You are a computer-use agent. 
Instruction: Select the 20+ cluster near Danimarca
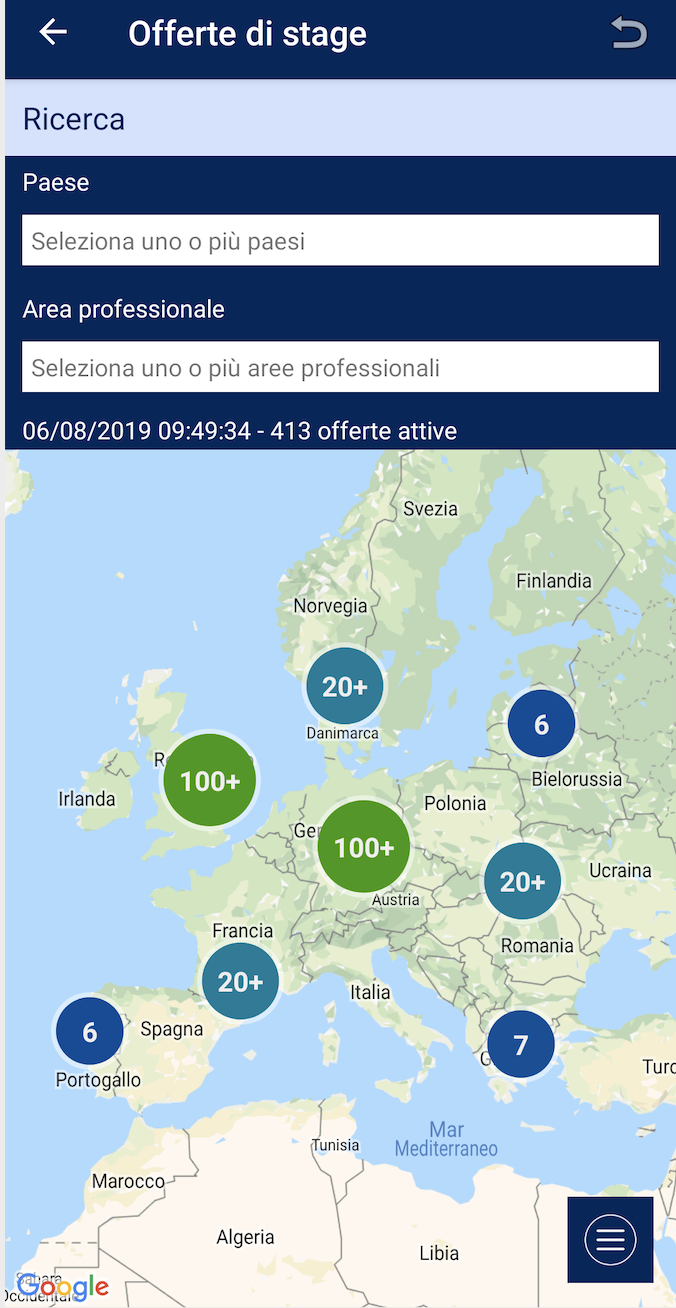tap(344, 686)
